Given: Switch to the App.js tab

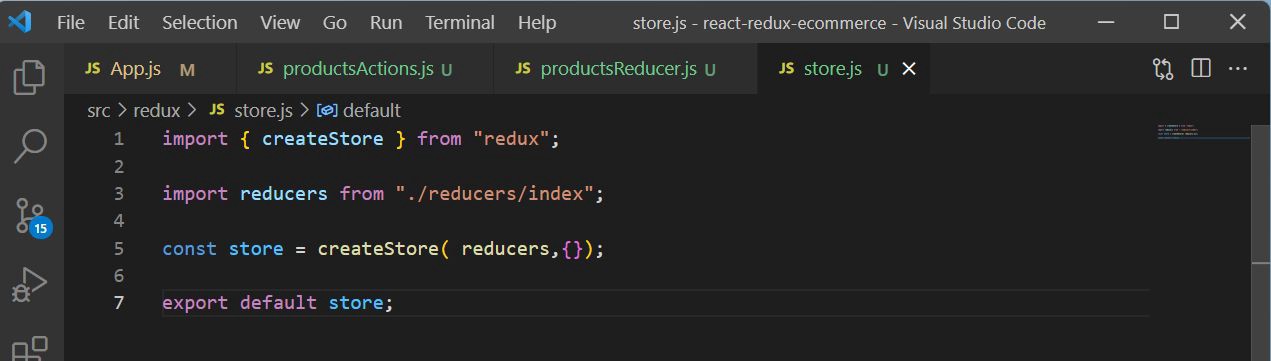Looking at the screenshot, I should tap(151, 69).
